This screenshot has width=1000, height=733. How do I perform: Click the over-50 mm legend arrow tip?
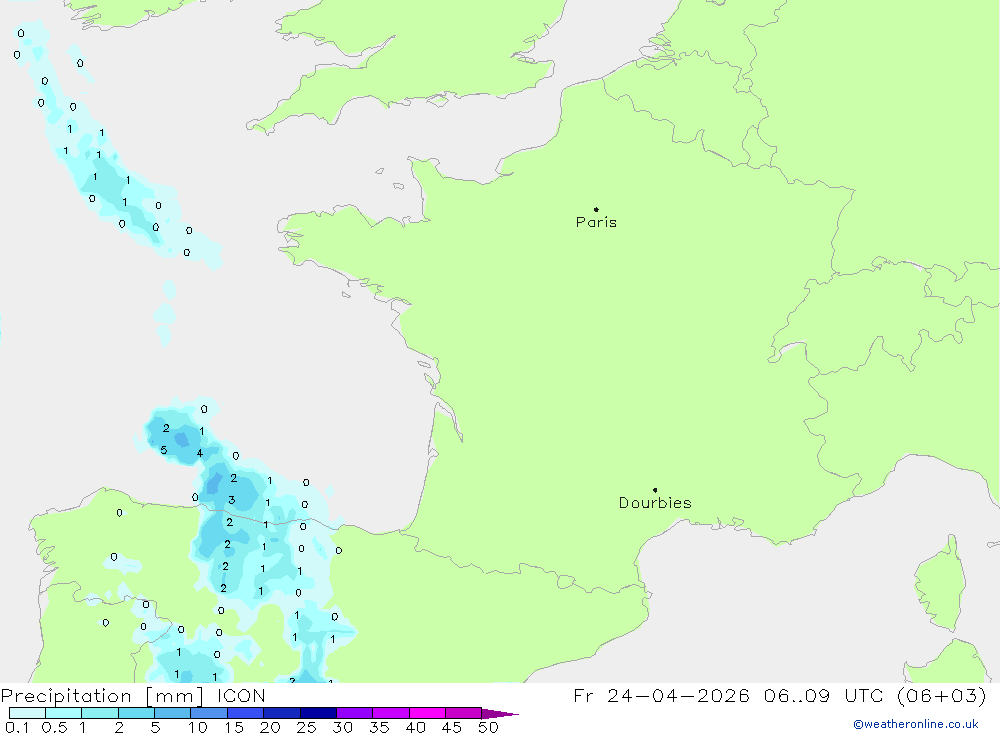(x=501, y=713)
